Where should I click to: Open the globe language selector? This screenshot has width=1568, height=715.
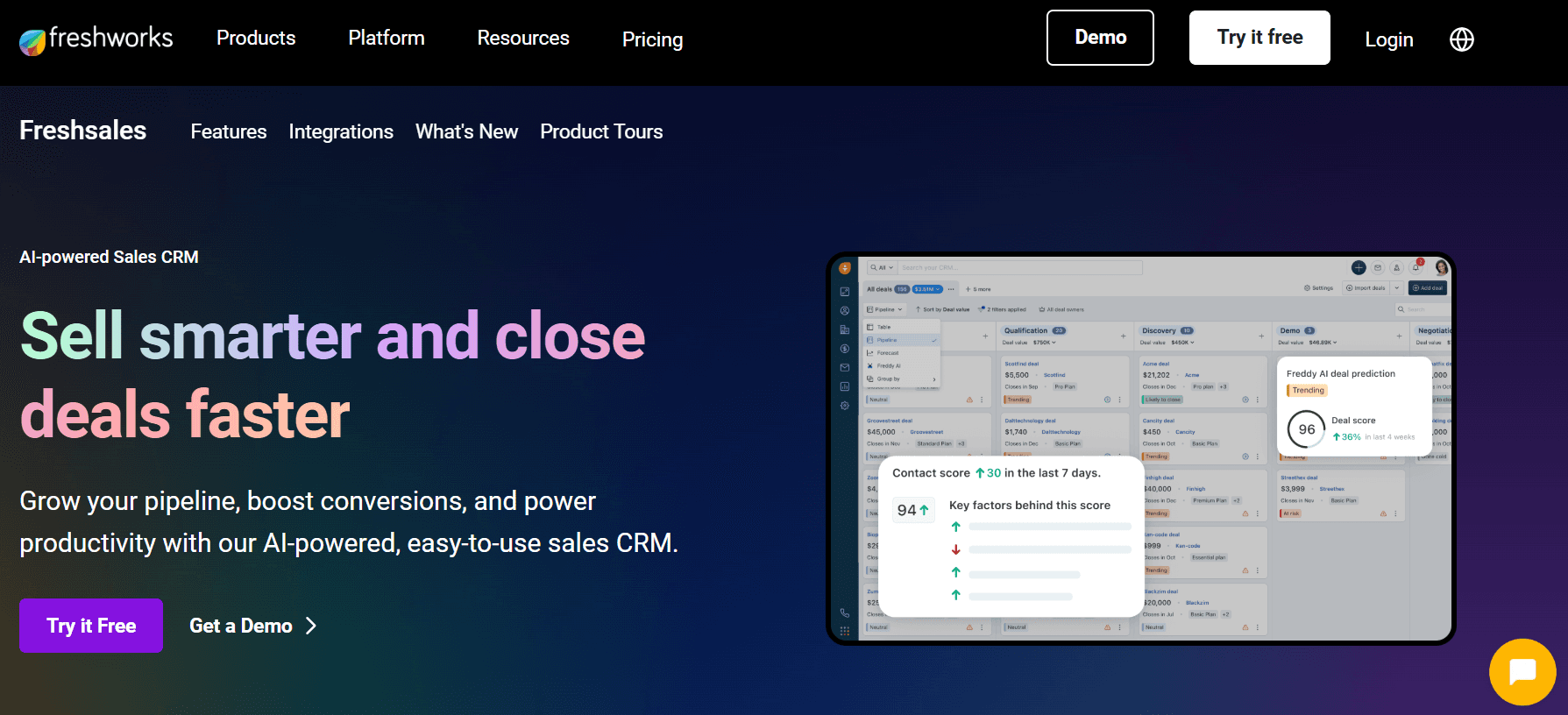1462,39
